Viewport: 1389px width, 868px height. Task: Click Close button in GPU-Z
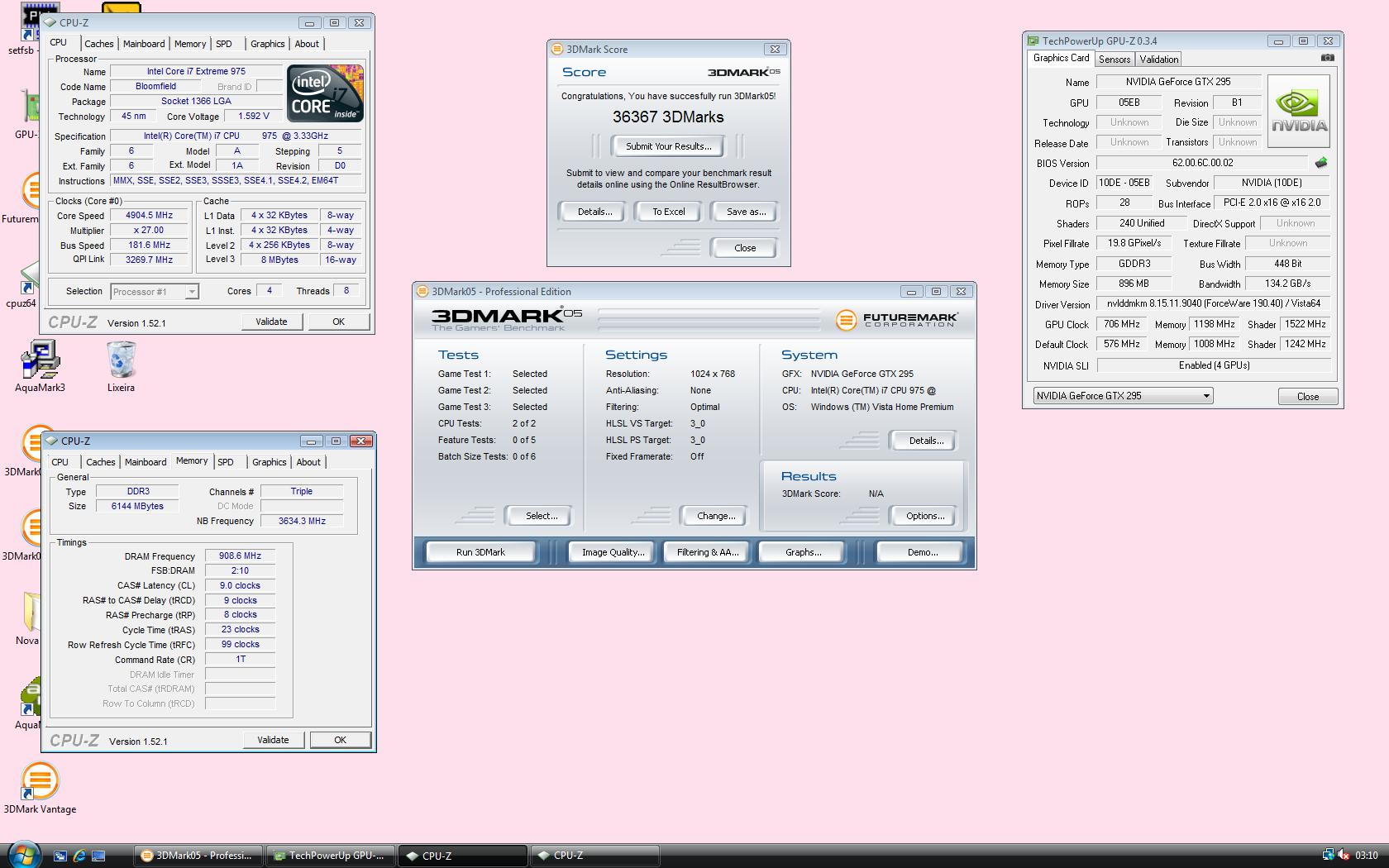point(1308,396)
